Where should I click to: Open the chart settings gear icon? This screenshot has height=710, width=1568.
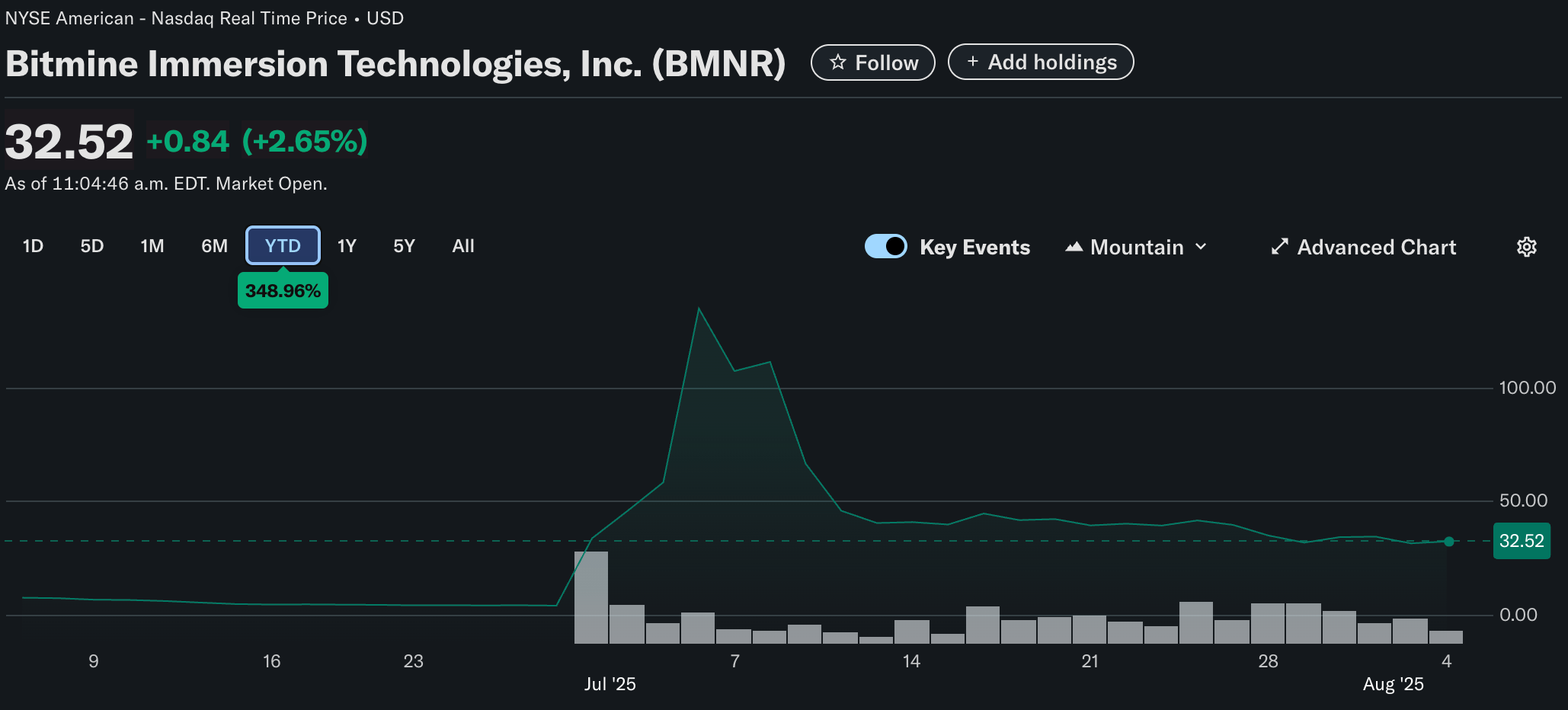click(1526, 246)
